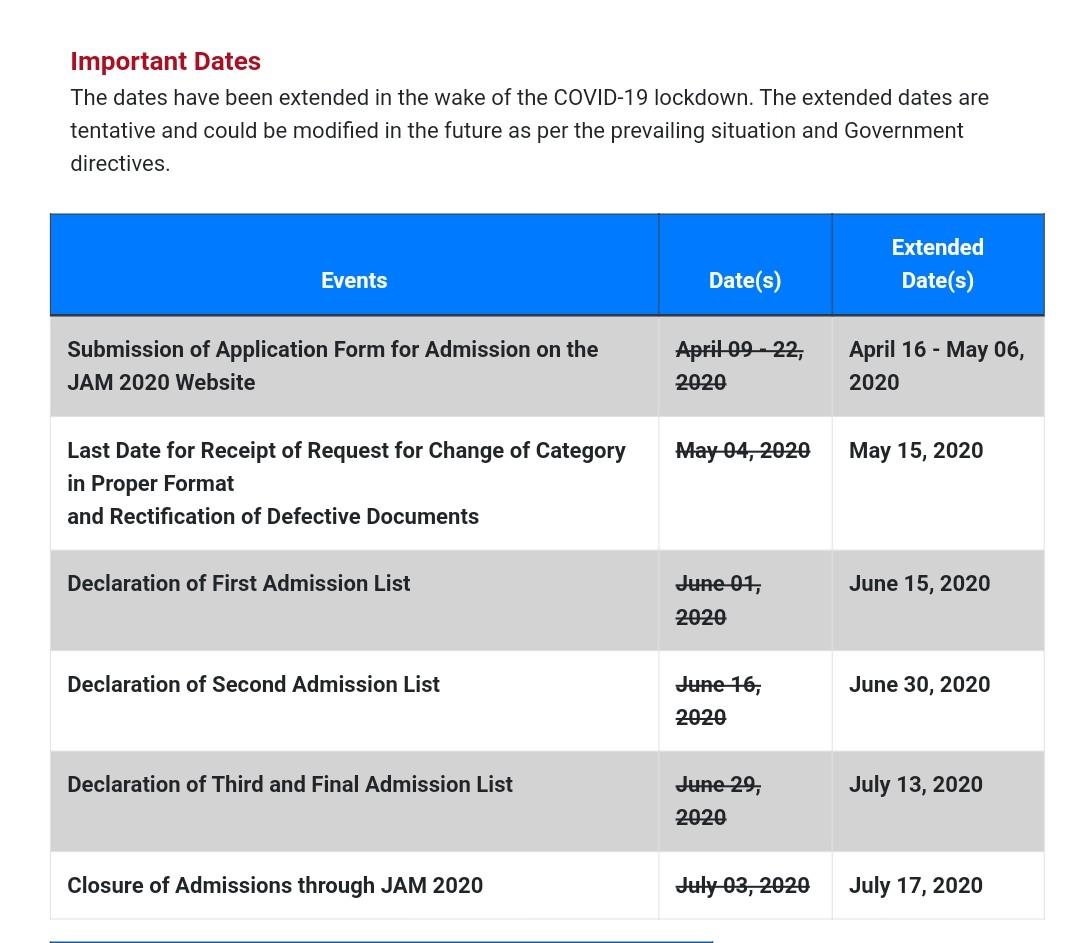The height and width of the screenshot is (943, 1068).
Task: Click Declaration of First Admission List
Action: [x=238, y=583]
